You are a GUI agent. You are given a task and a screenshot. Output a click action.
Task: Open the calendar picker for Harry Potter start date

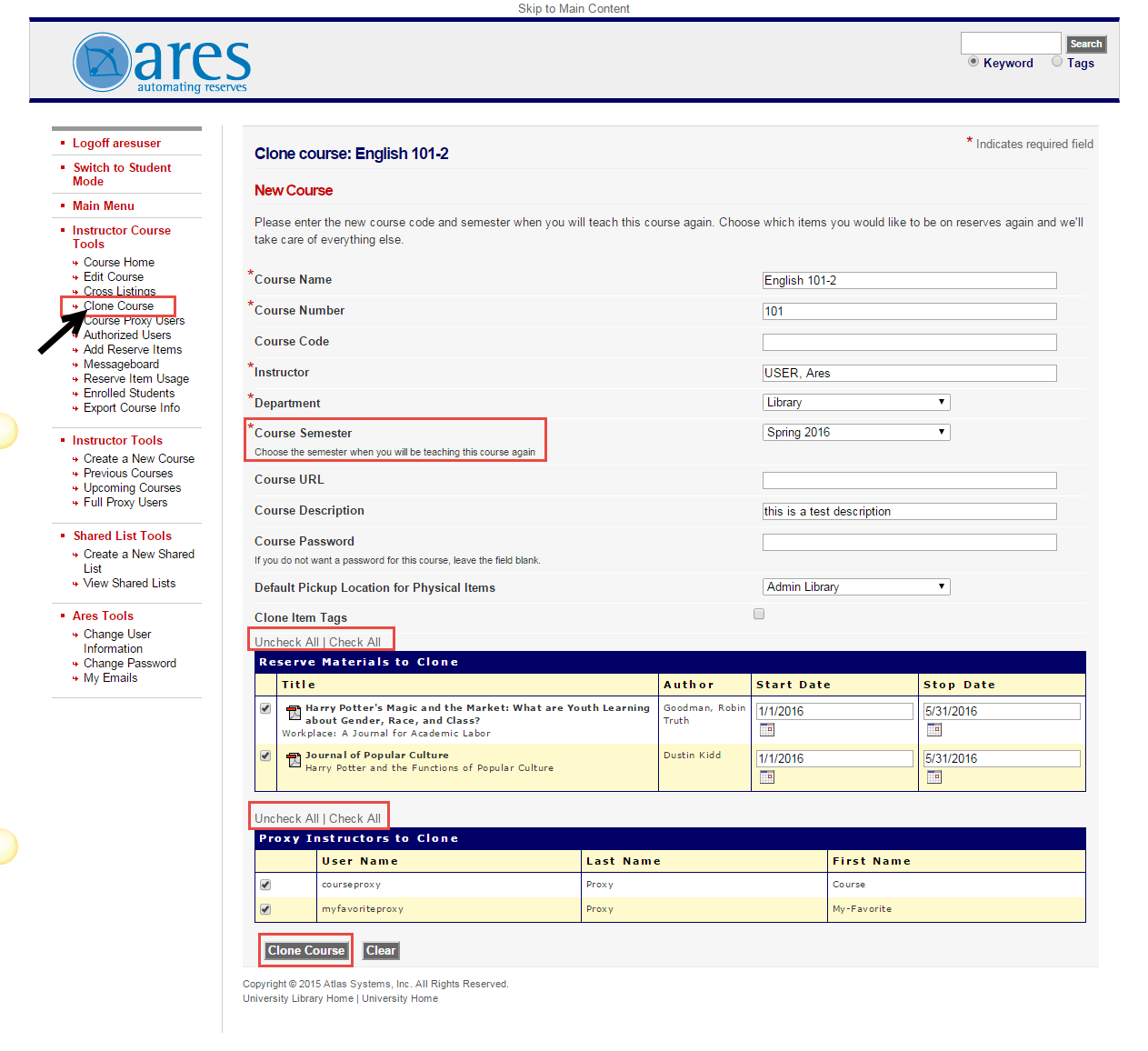coord(767,729)
